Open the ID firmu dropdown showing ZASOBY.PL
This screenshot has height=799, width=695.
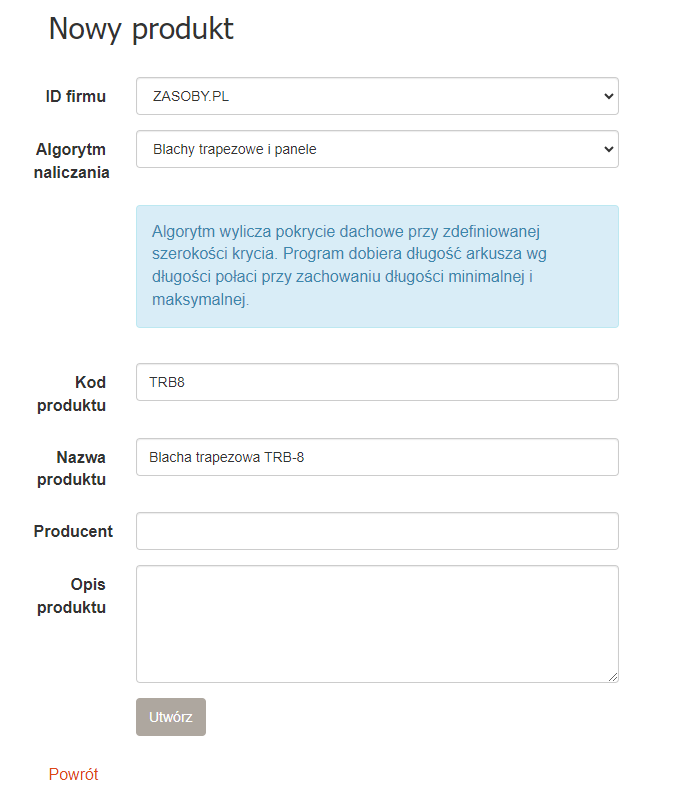point(376,97)
